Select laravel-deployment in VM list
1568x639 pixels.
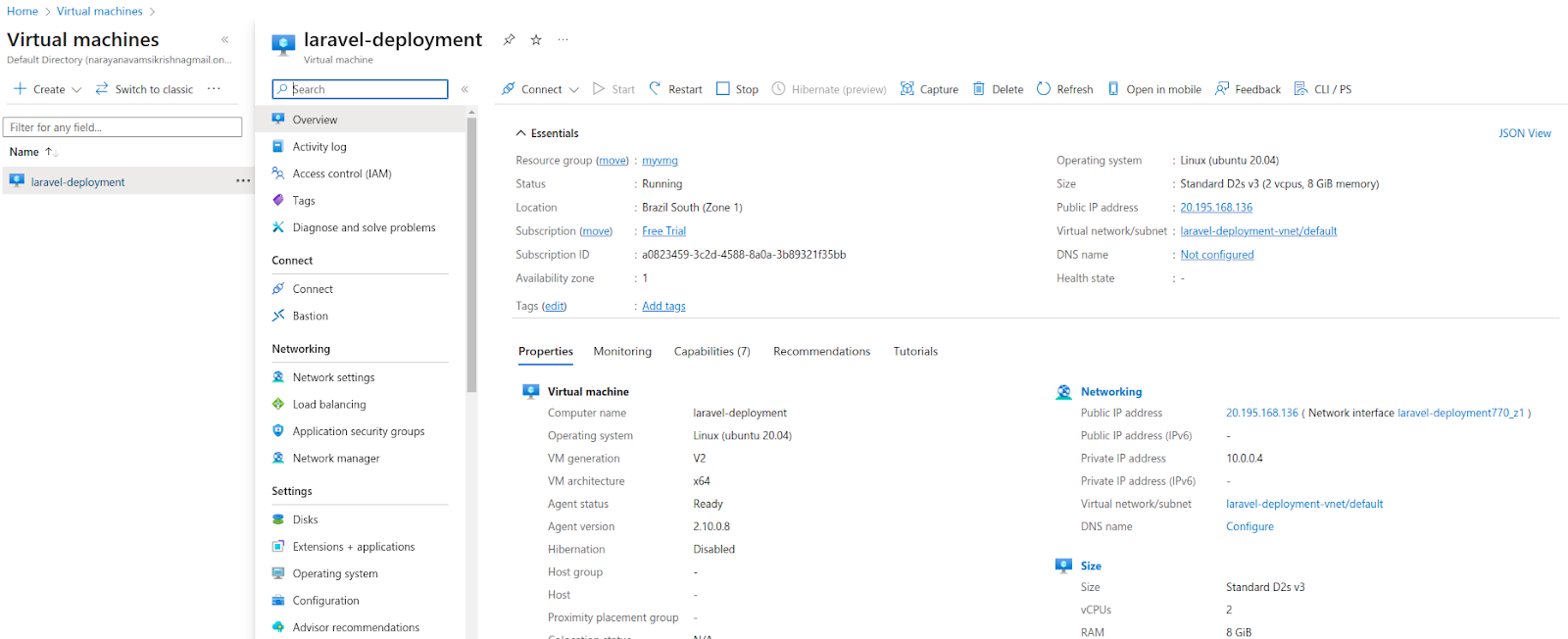tap(77, 182)
